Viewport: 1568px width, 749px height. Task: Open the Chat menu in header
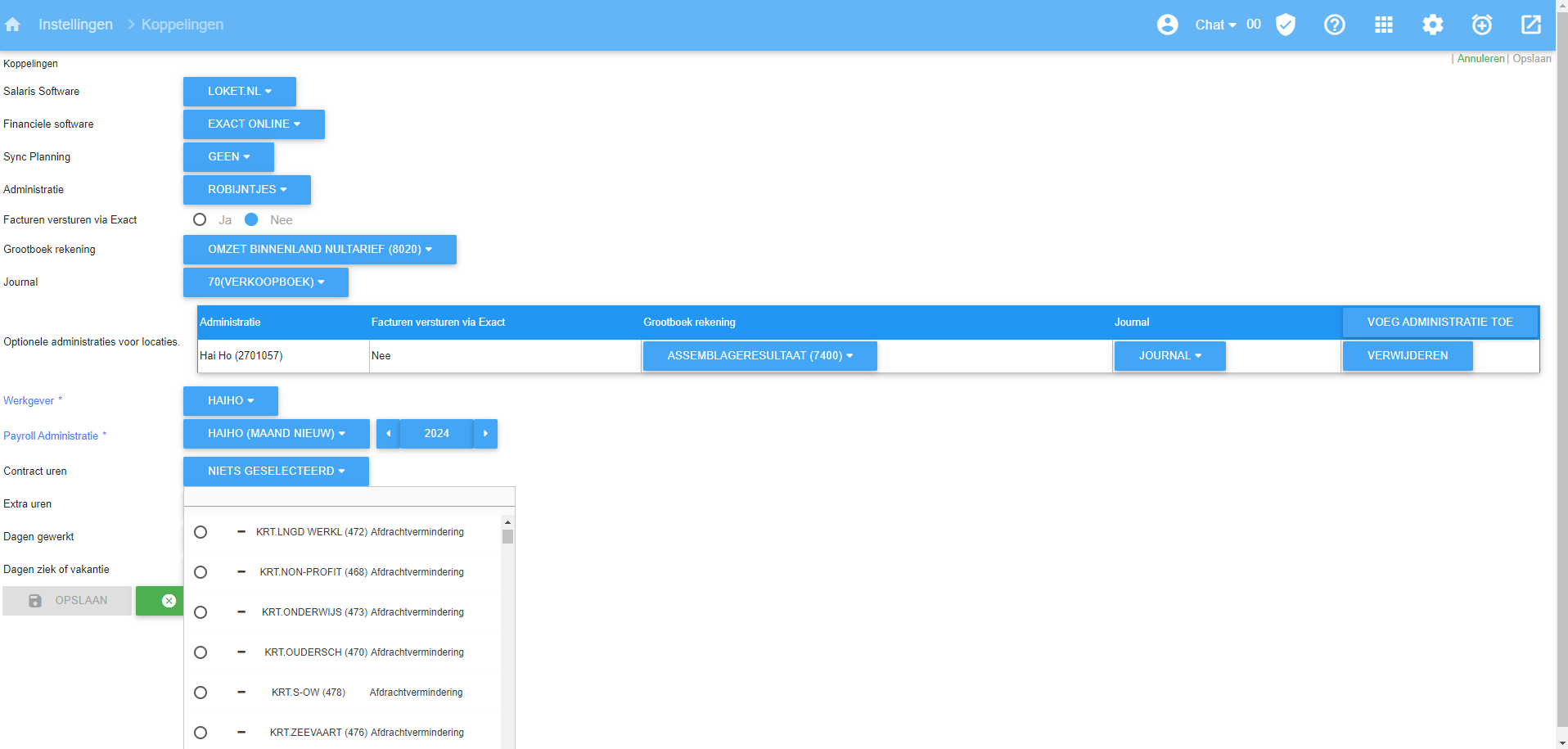tap(1214, 25)
